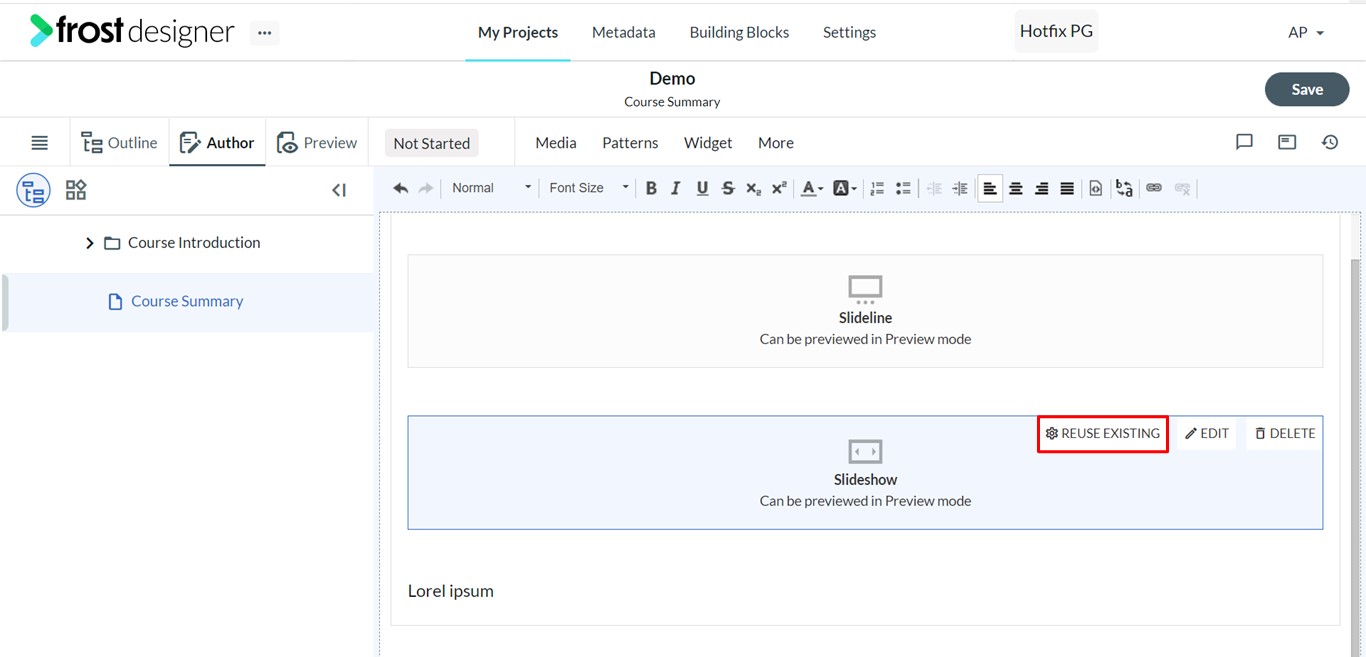This screenshot has width=1366, height=657.
Task: Click the undo arrow in editor toolbar
Action: [x=401, y=188]
